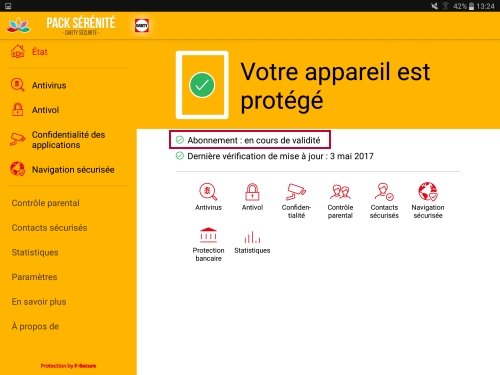Click the Antivol padlock icon in sidebar
The width and height of the screenshot is (500, 375).
point(18,110)
